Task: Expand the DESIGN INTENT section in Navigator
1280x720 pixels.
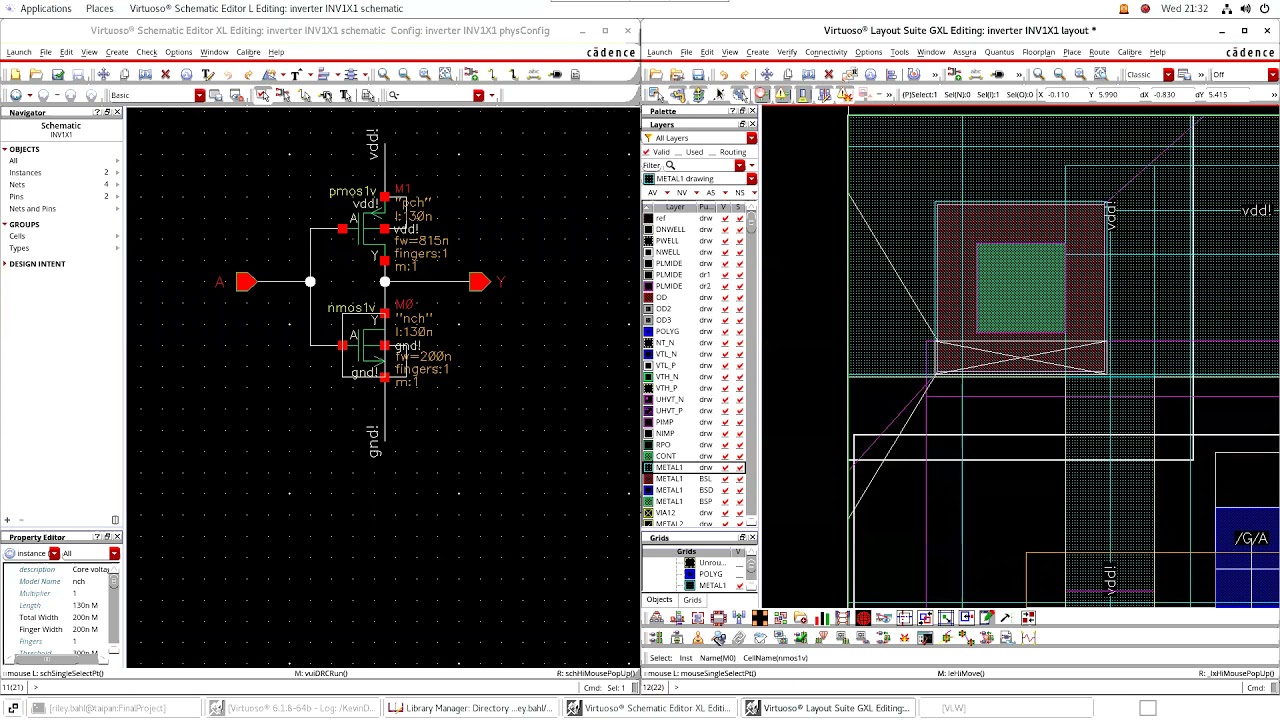Action: coord(5,264)
